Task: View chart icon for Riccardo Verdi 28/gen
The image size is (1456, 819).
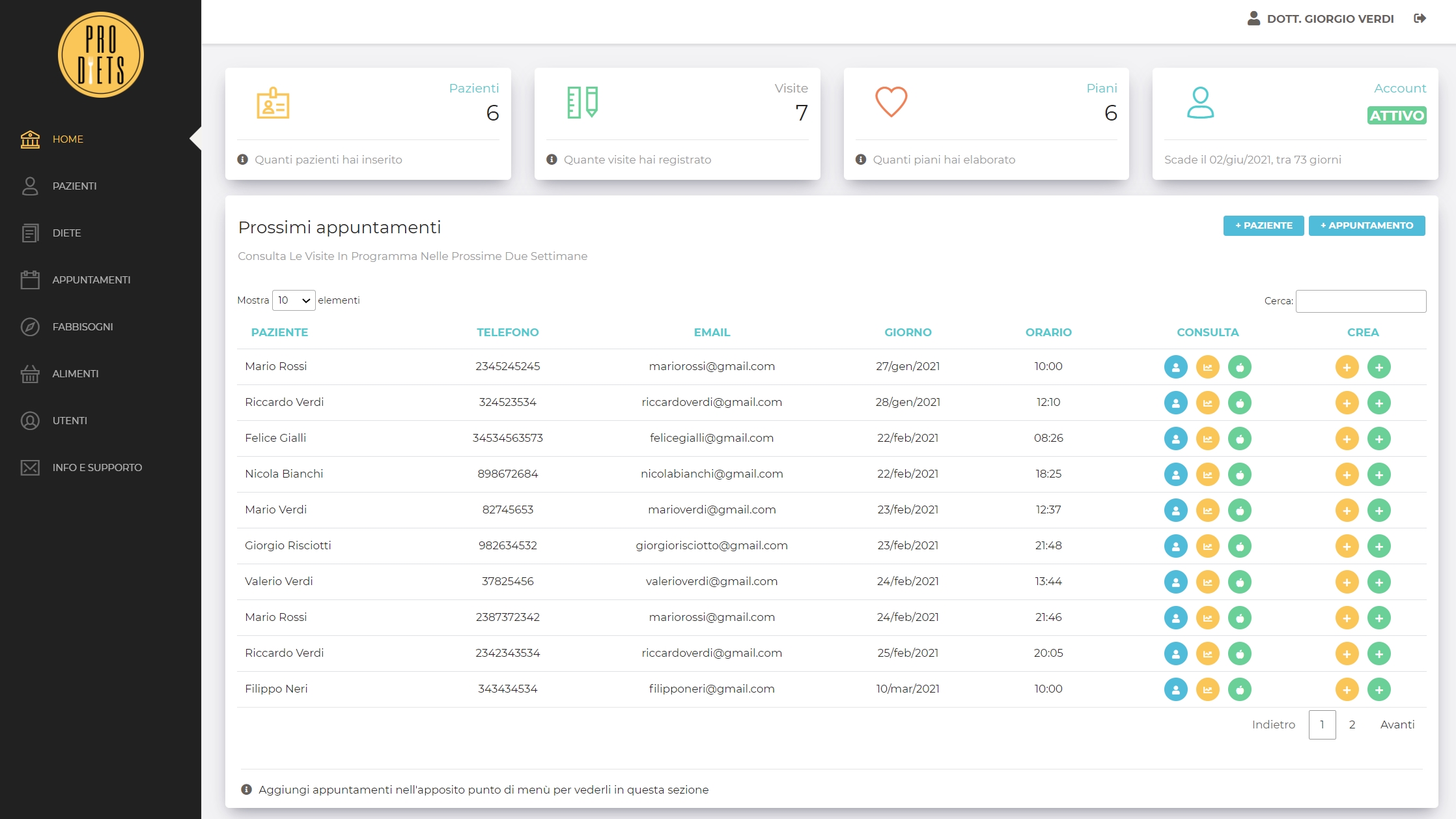Action: click(1207, 403)
